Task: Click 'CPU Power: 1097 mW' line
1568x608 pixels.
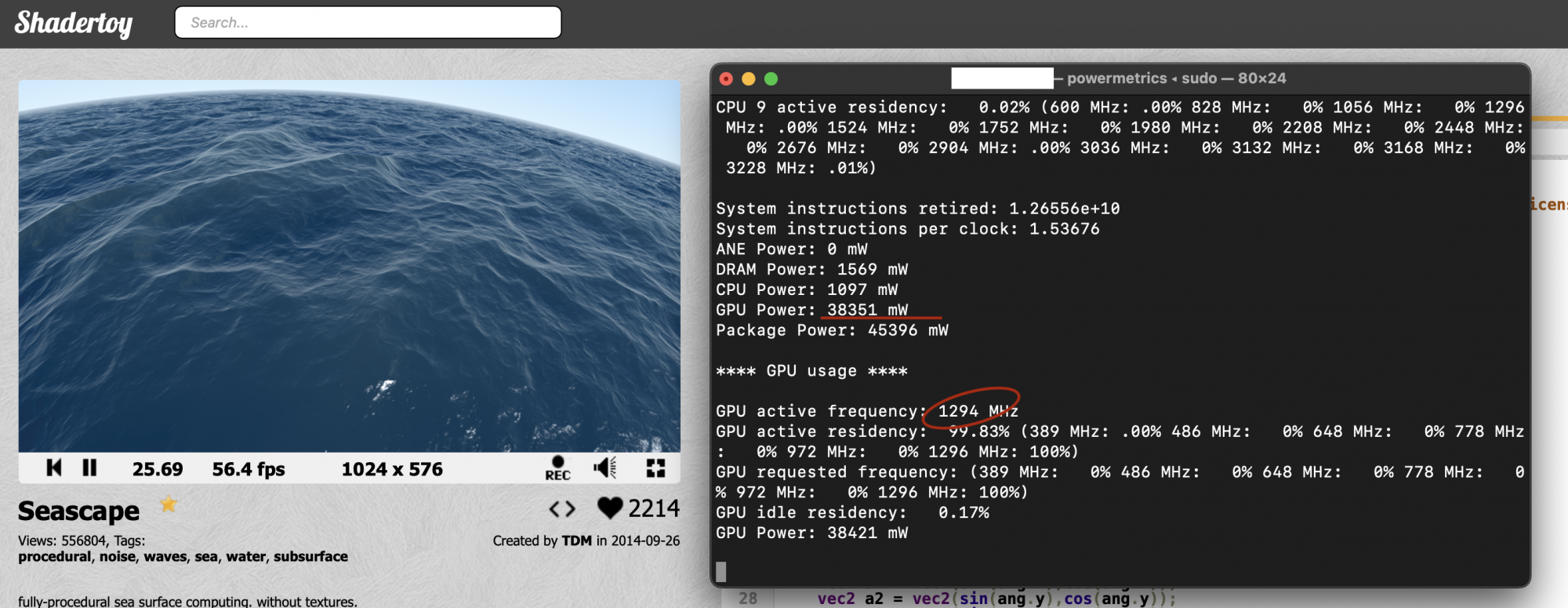Action: click(807, 289)
